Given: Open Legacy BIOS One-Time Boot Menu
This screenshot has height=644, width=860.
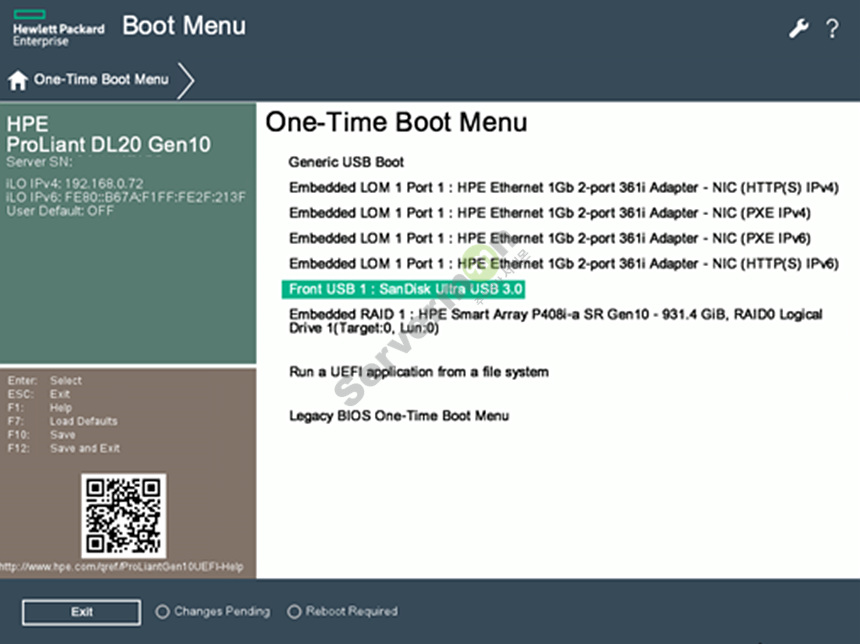Looking at the screenshot, I should coord(399,416).
